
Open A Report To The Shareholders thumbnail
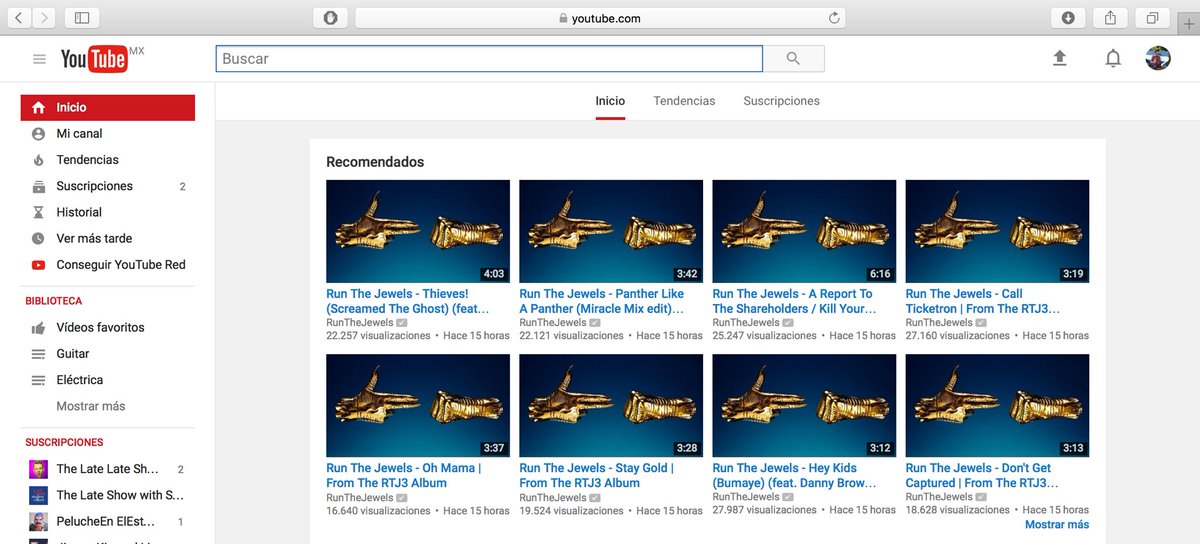(804, 231)
